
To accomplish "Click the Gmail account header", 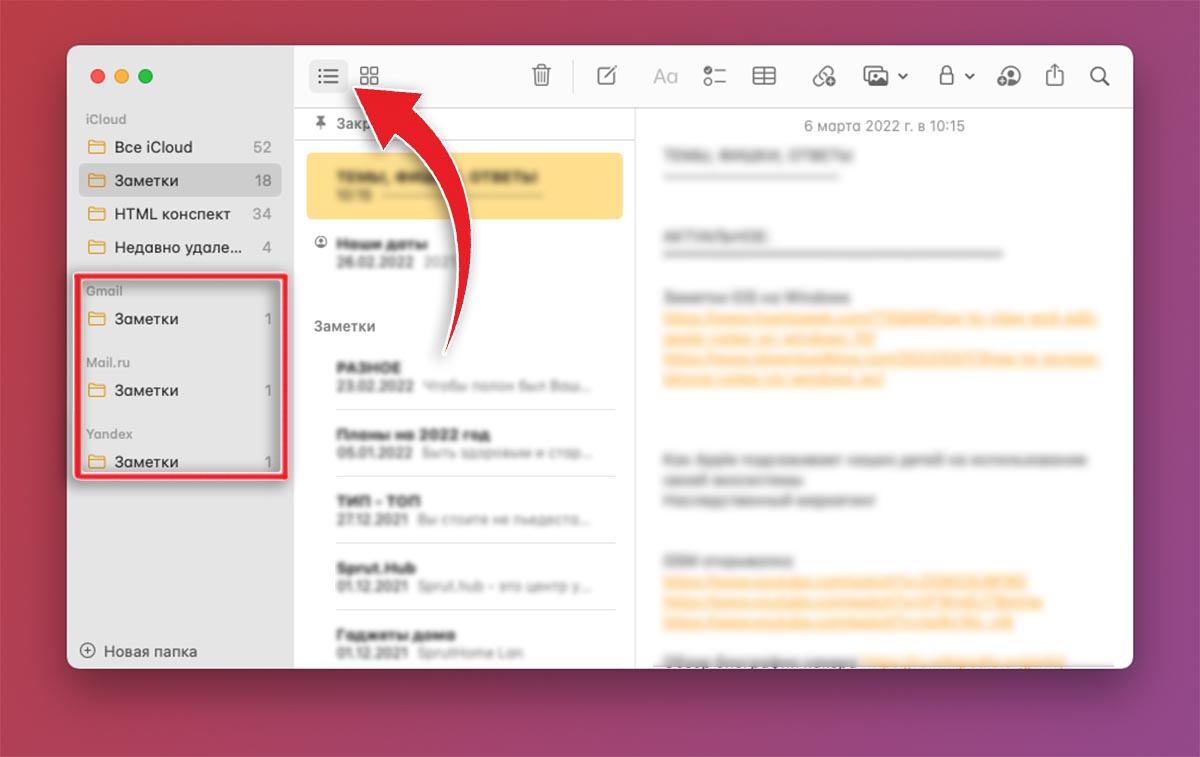I will pos(105,291).
